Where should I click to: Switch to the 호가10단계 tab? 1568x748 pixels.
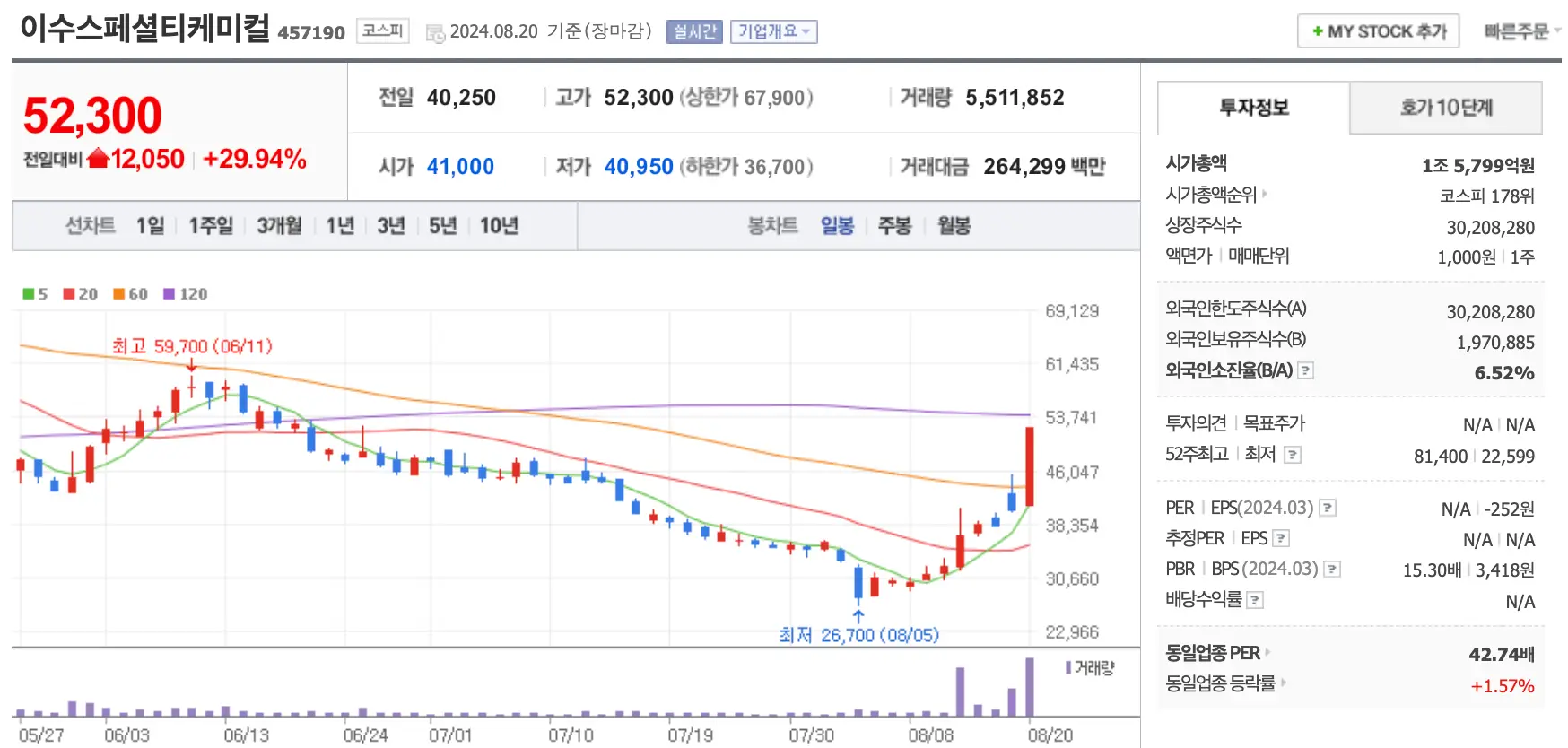(1446, 108)
